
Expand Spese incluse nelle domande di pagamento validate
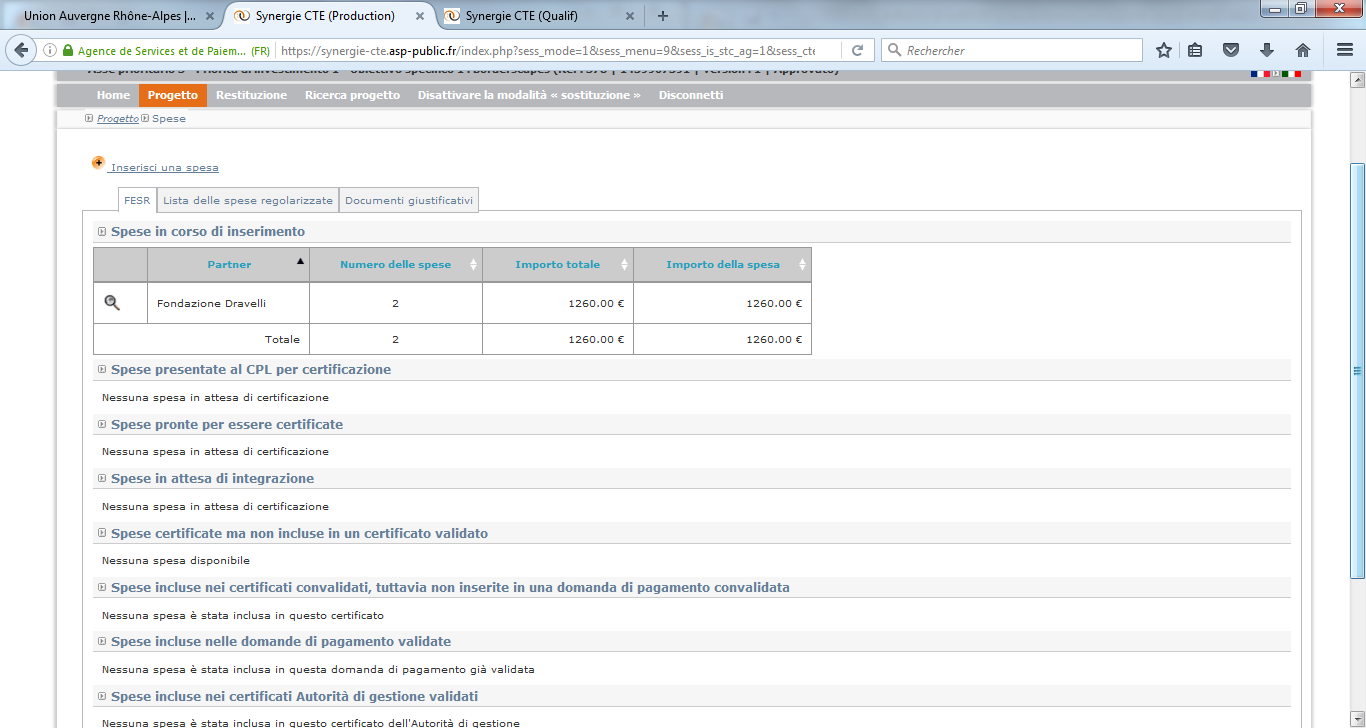102,641
